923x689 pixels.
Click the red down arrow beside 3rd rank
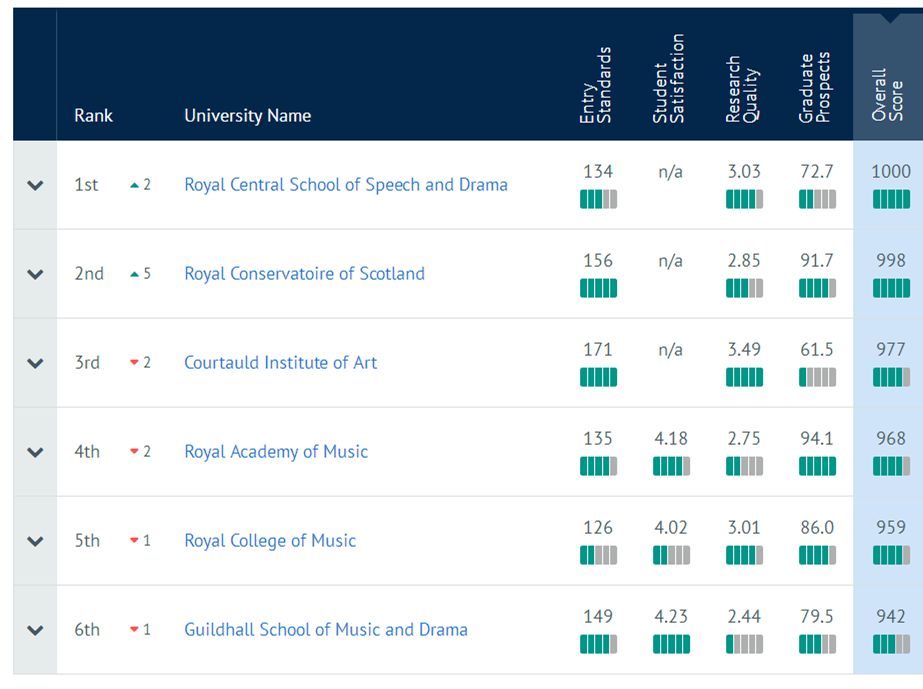coord(134,362)
